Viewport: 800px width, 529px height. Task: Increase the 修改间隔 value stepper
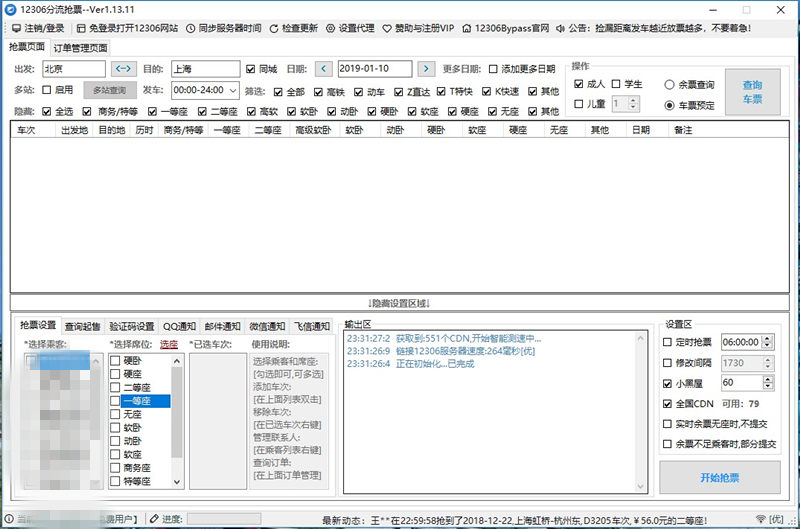tap(768, 359)
